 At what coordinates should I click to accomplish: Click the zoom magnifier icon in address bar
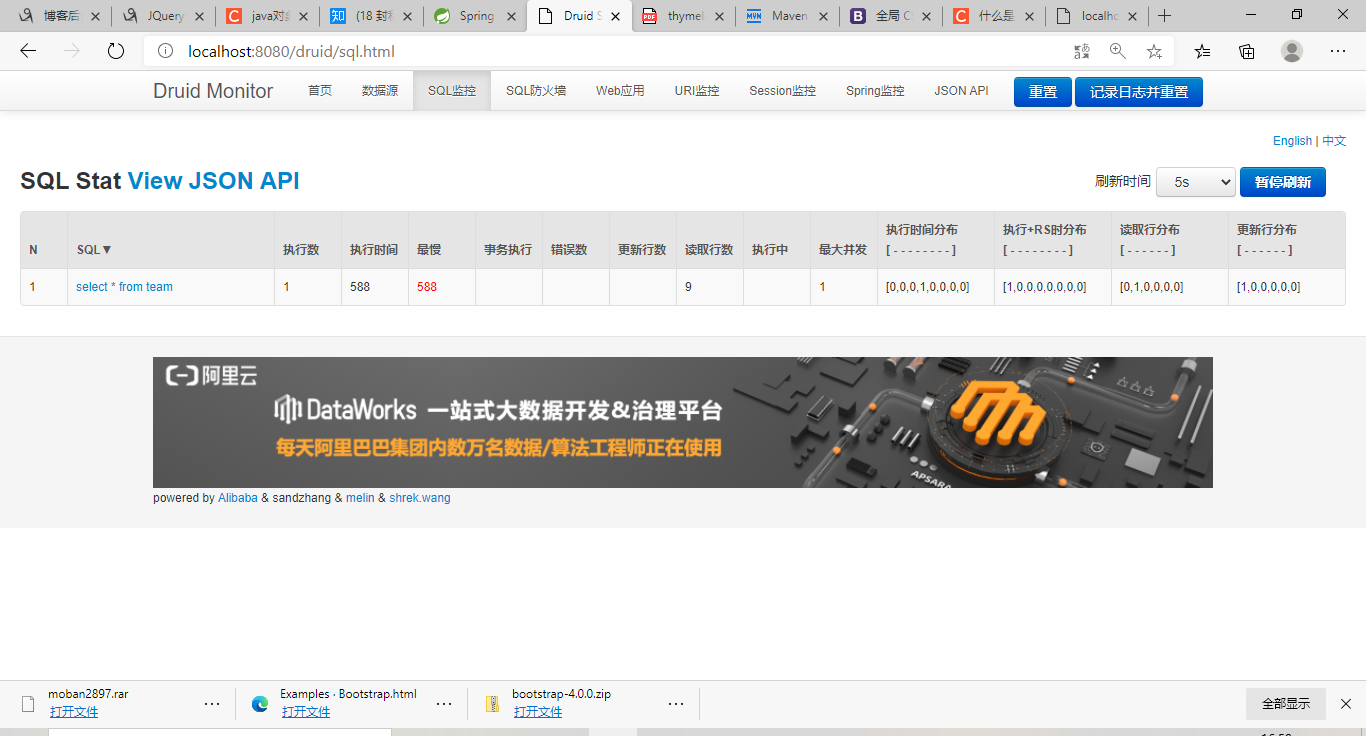coord(1117,51)
